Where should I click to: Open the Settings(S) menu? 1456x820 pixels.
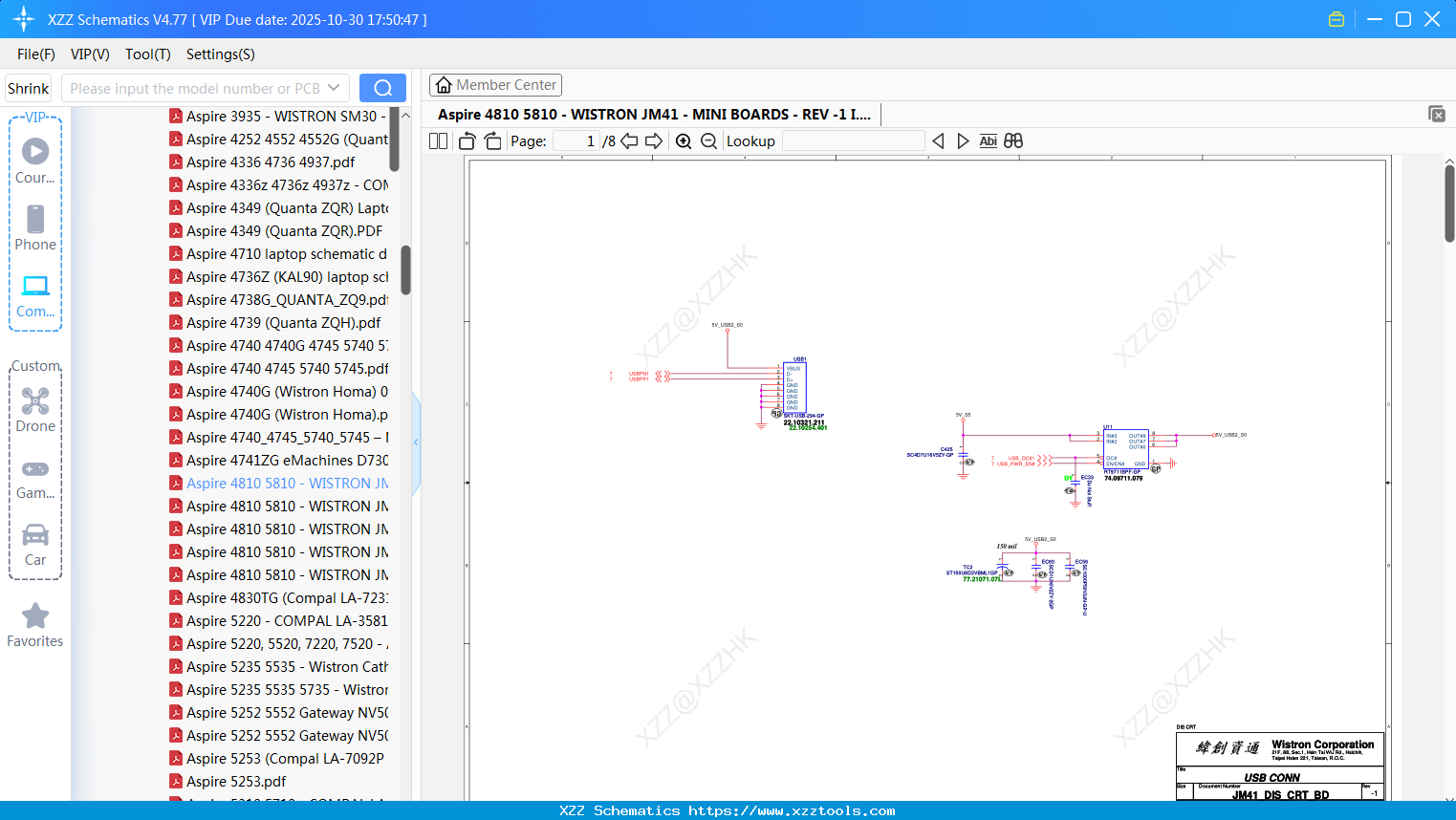point(220,54)
